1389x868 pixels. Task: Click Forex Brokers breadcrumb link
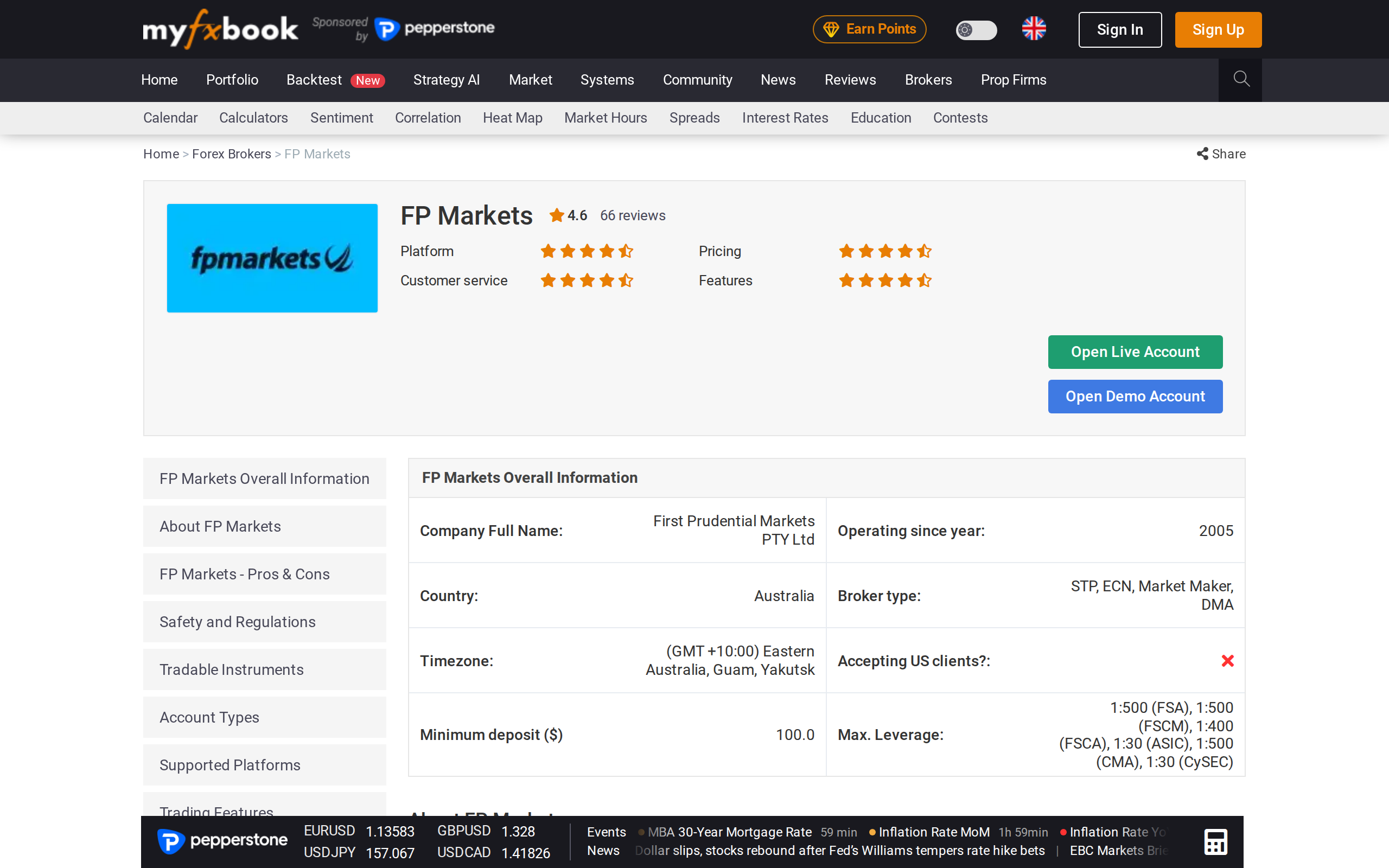coord(231,154)
